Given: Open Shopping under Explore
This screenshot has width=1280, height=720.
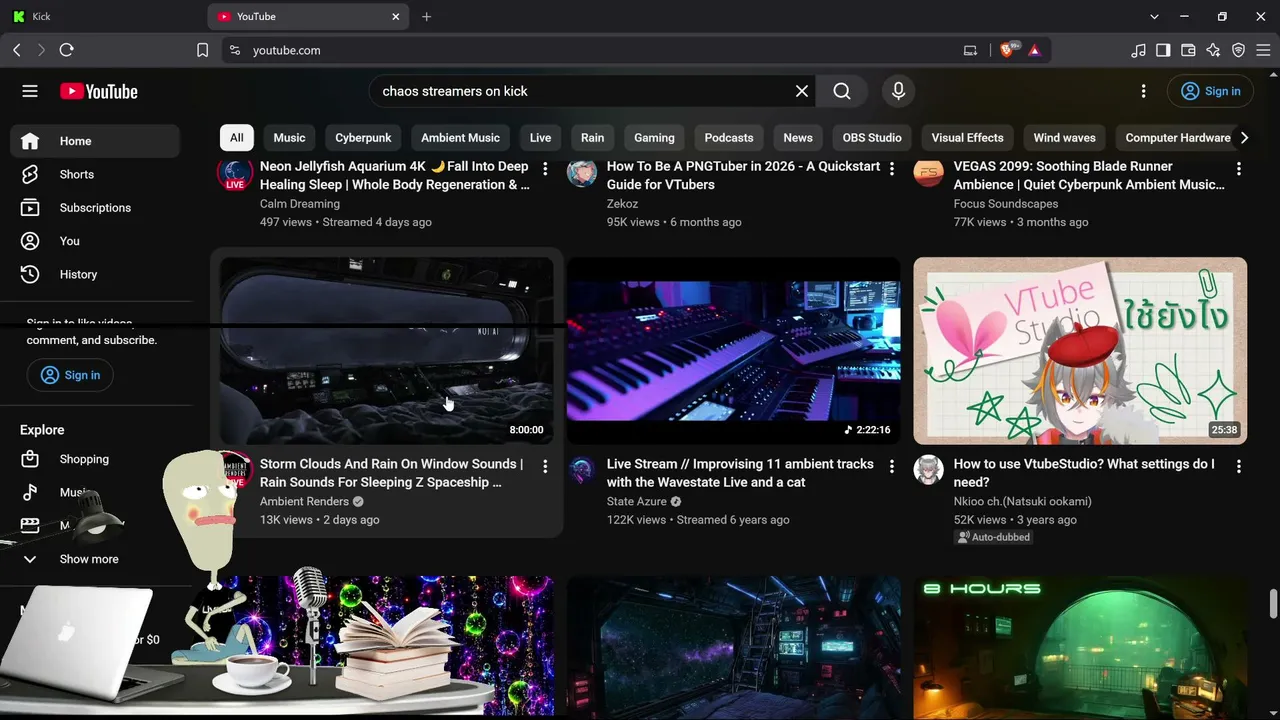Looking at the screenshot, I should [95, 459].
